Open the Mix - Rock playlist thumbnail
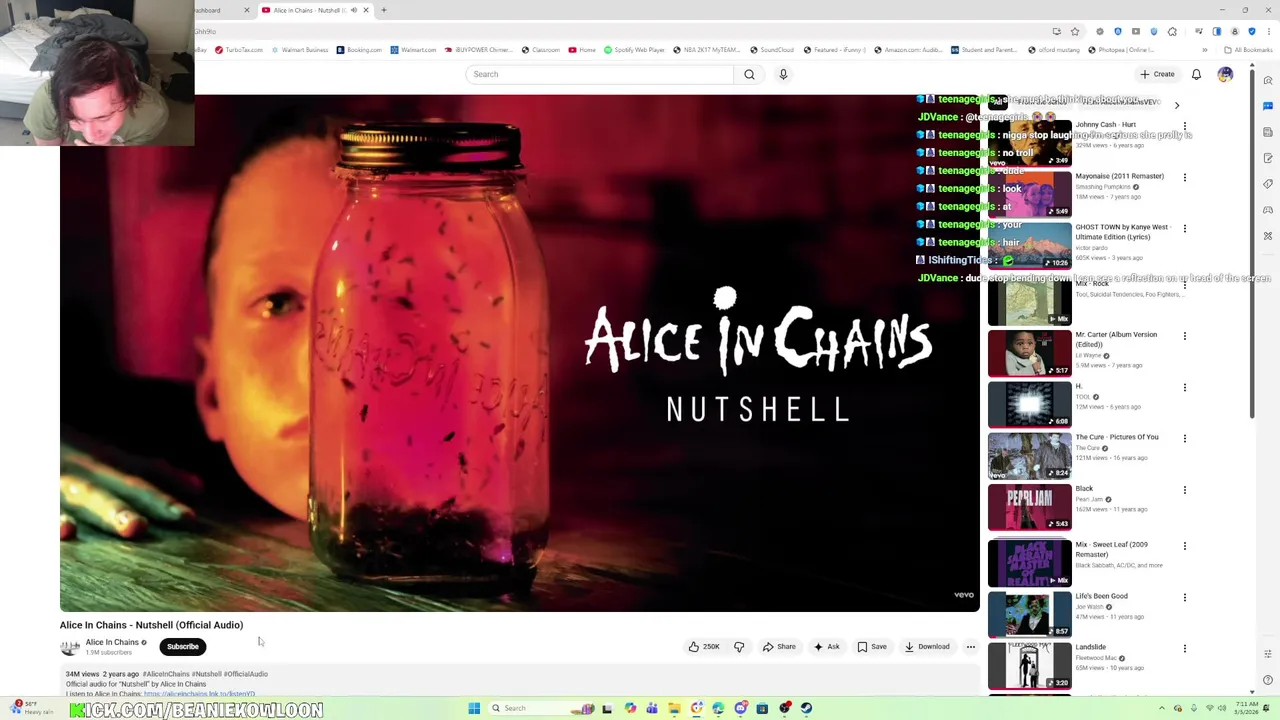 1029,302
